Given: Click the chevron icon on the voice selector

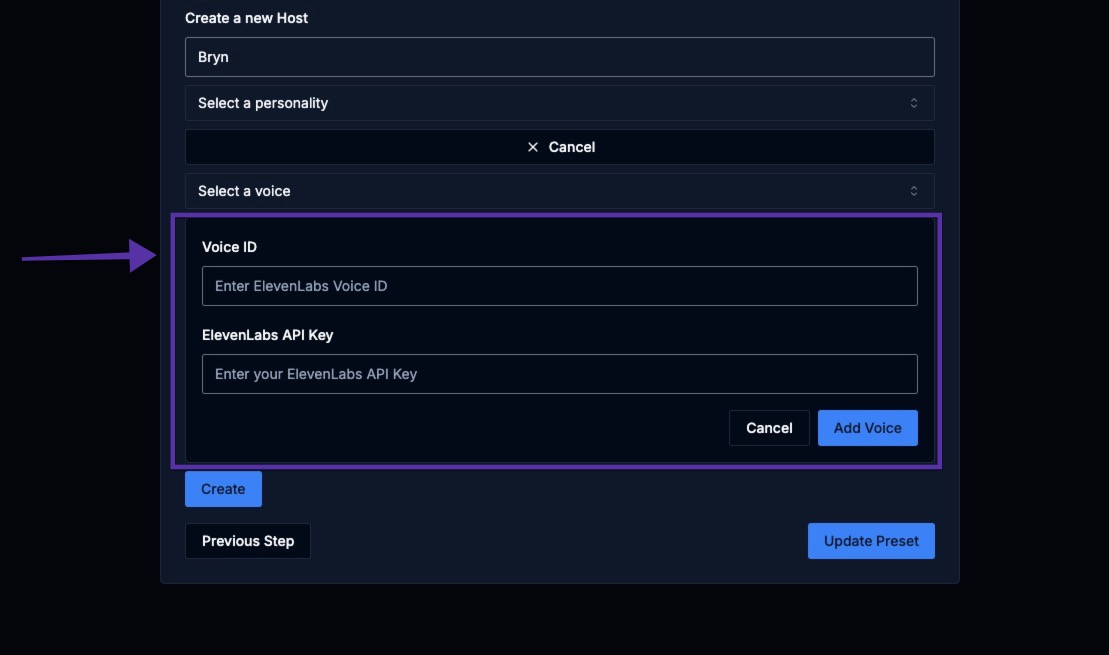Looking at the screenshot, I should click(x=913, y=191).
